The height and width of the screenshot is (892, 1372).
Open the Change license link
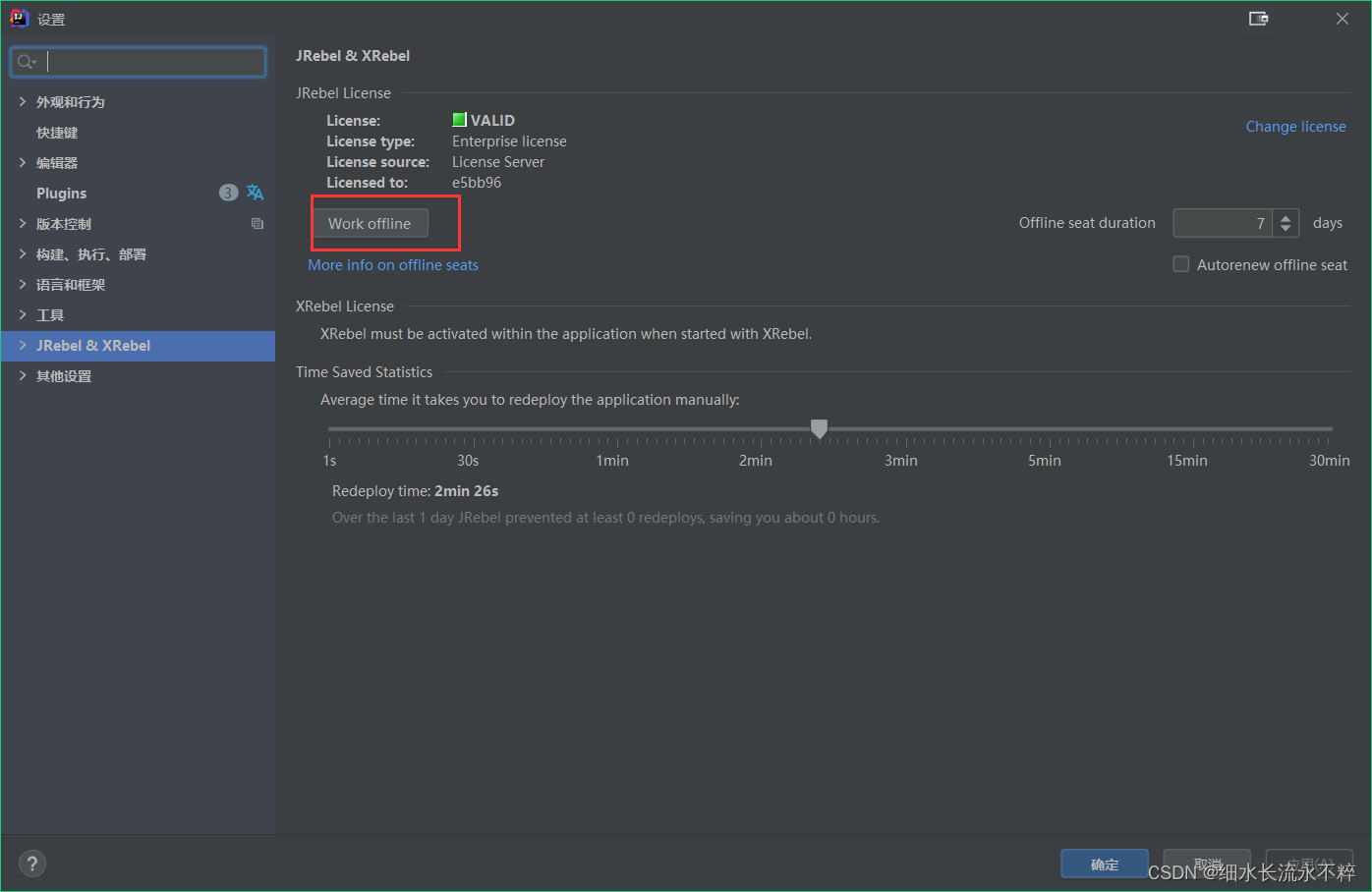point(1295,127)
